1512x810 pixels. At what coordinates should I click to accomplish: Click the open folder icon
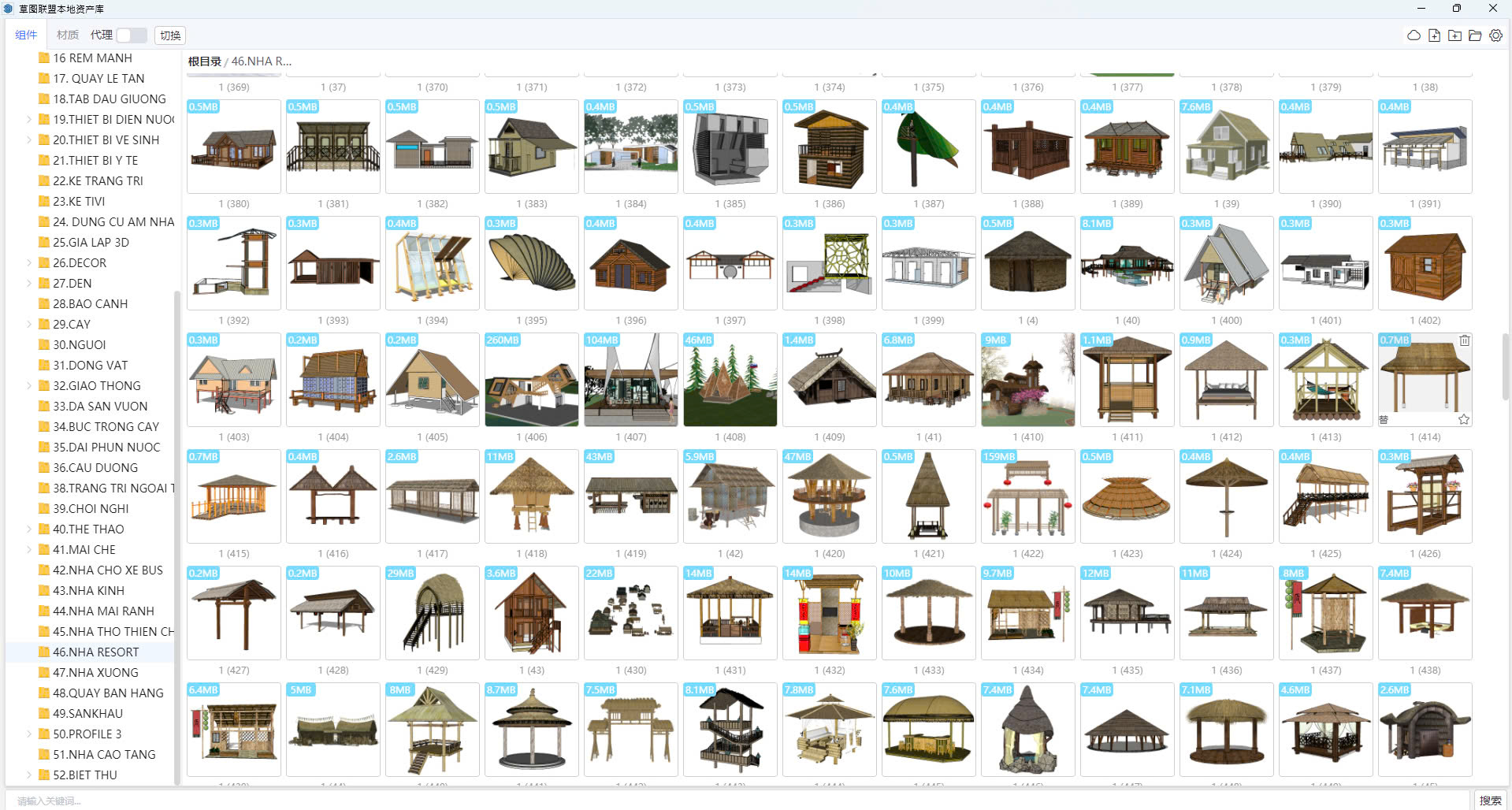[x=1475, y=35]
